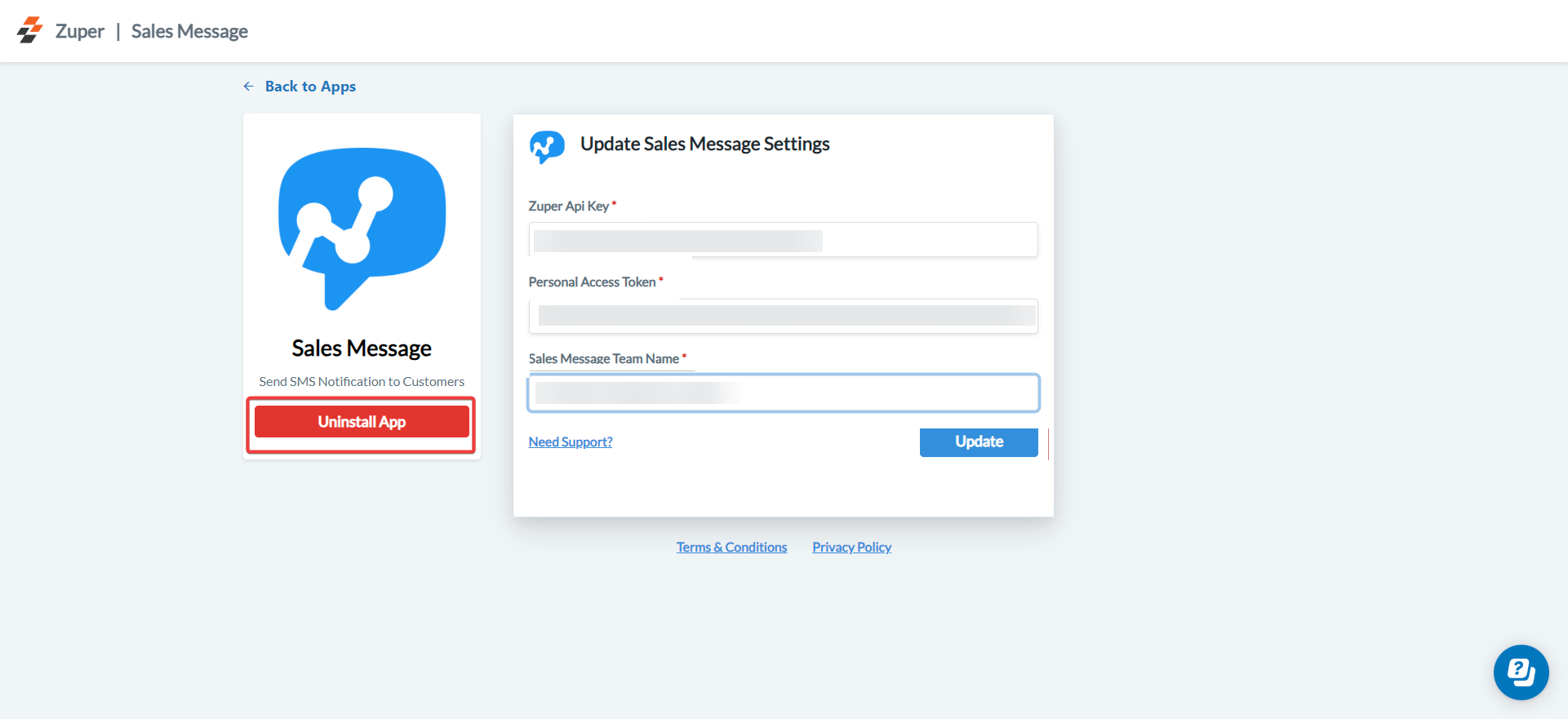Click the Update Sales Message Settings heading

[704, 144]
